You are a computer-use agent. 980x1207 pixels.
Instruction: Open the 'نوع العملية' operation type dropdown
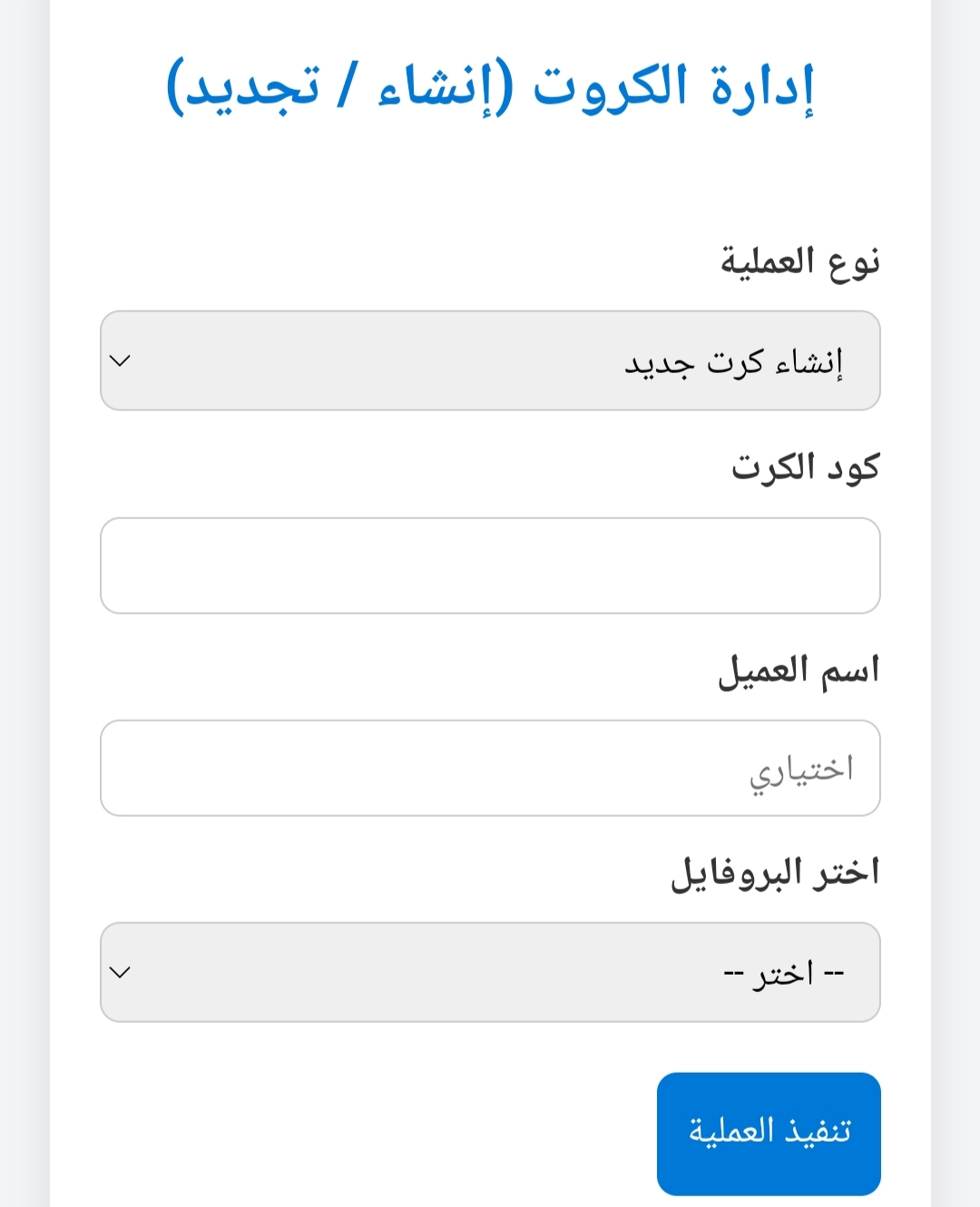click(x=490, y=360)
